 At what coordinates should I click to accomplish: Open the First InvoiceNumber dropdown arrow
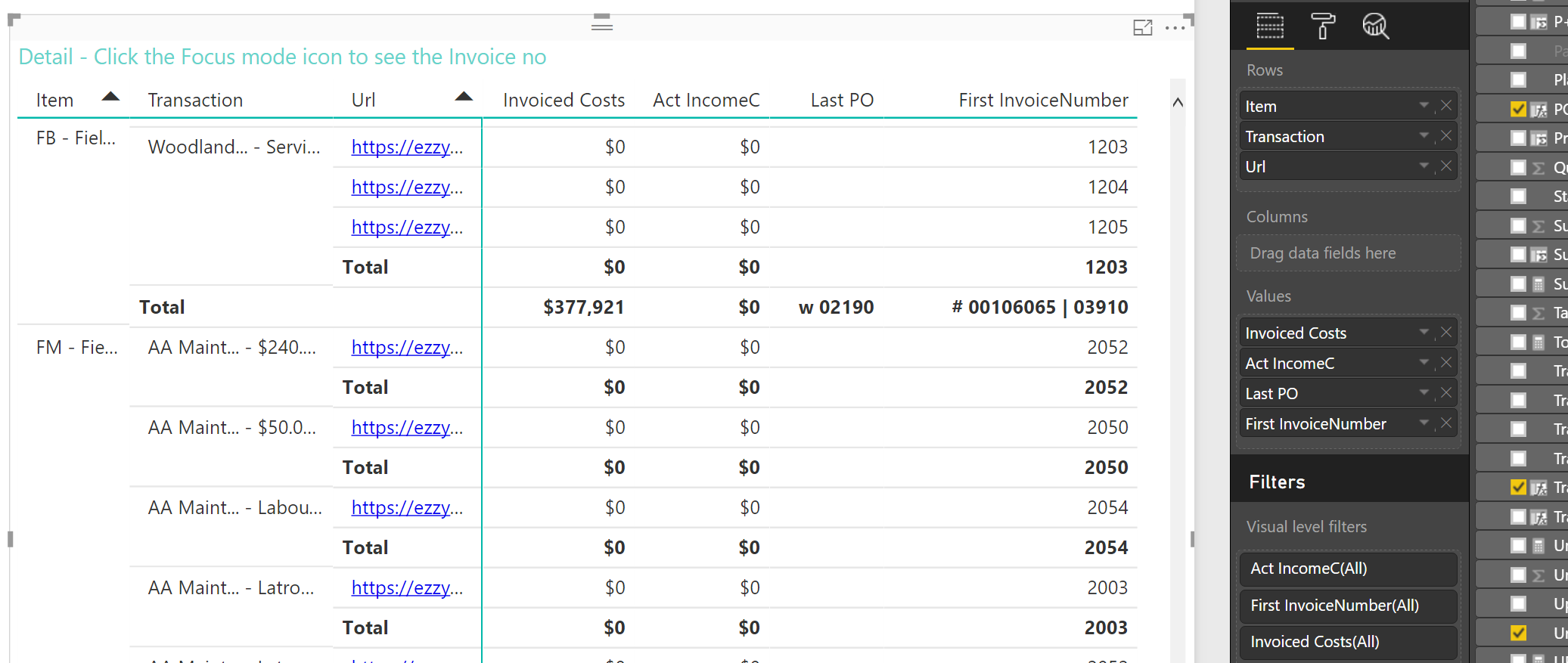tap(1424, 423)
